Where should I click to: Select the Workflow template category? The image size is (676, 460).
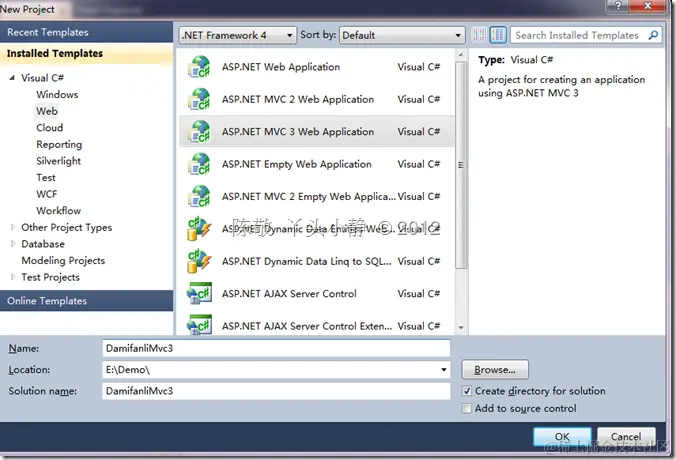[59, 211]
